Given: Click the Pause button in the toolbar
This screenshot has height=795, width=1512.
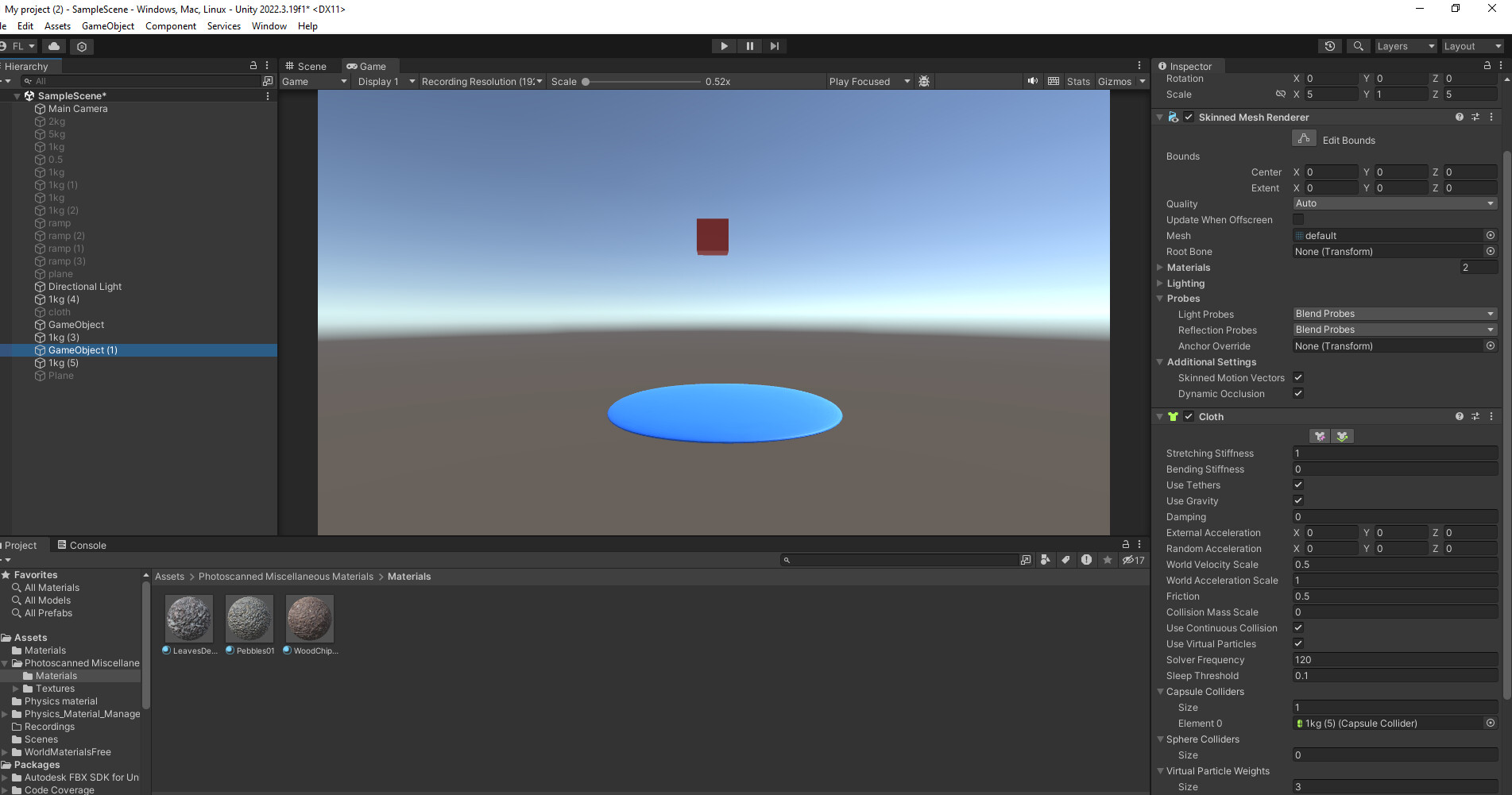Looking at the screenshot, I should [x=749, y=45].
